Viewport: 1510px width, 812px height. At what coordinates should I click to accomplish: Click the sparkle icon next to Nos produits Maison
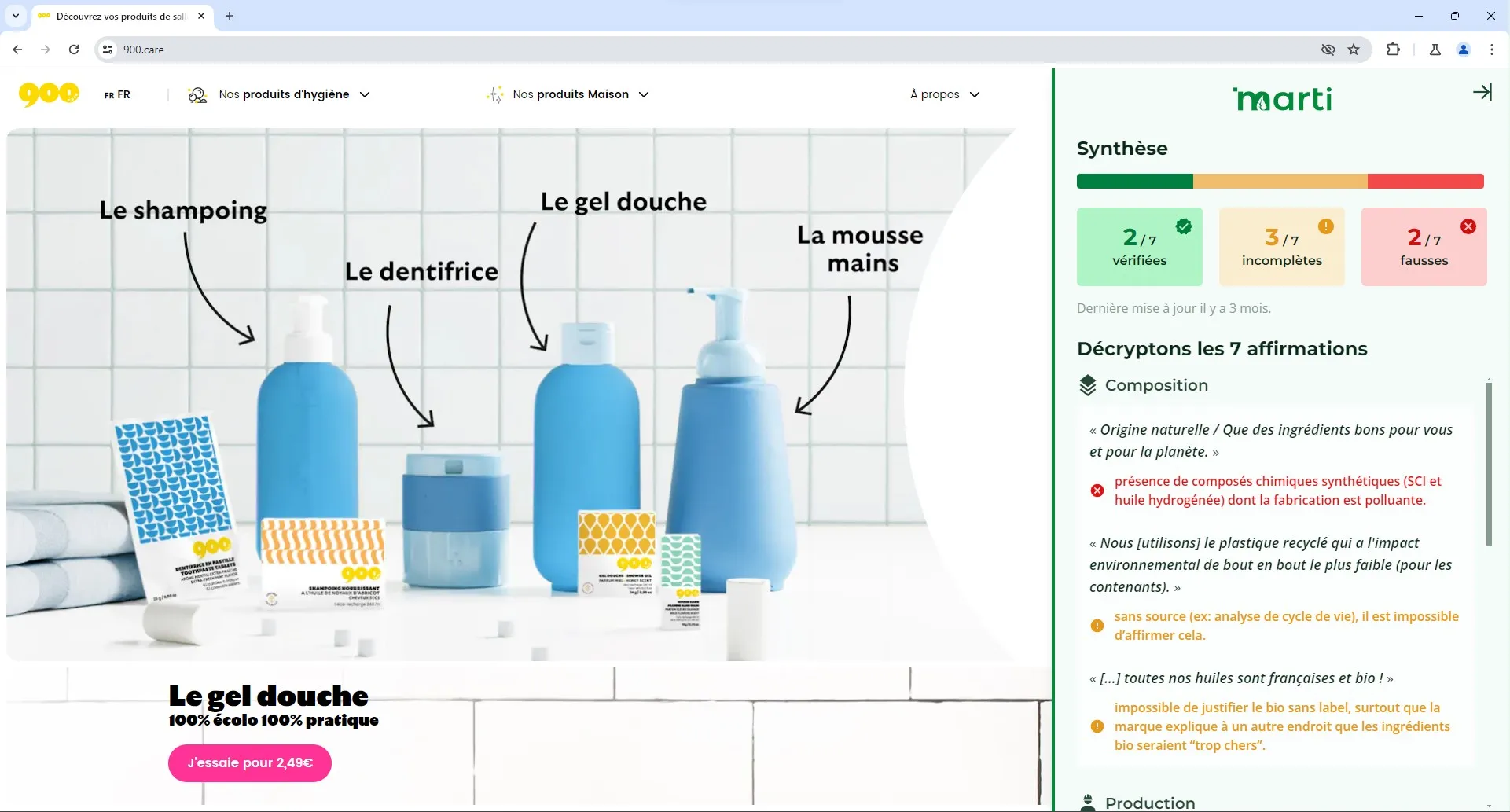[x=494, y=94]
